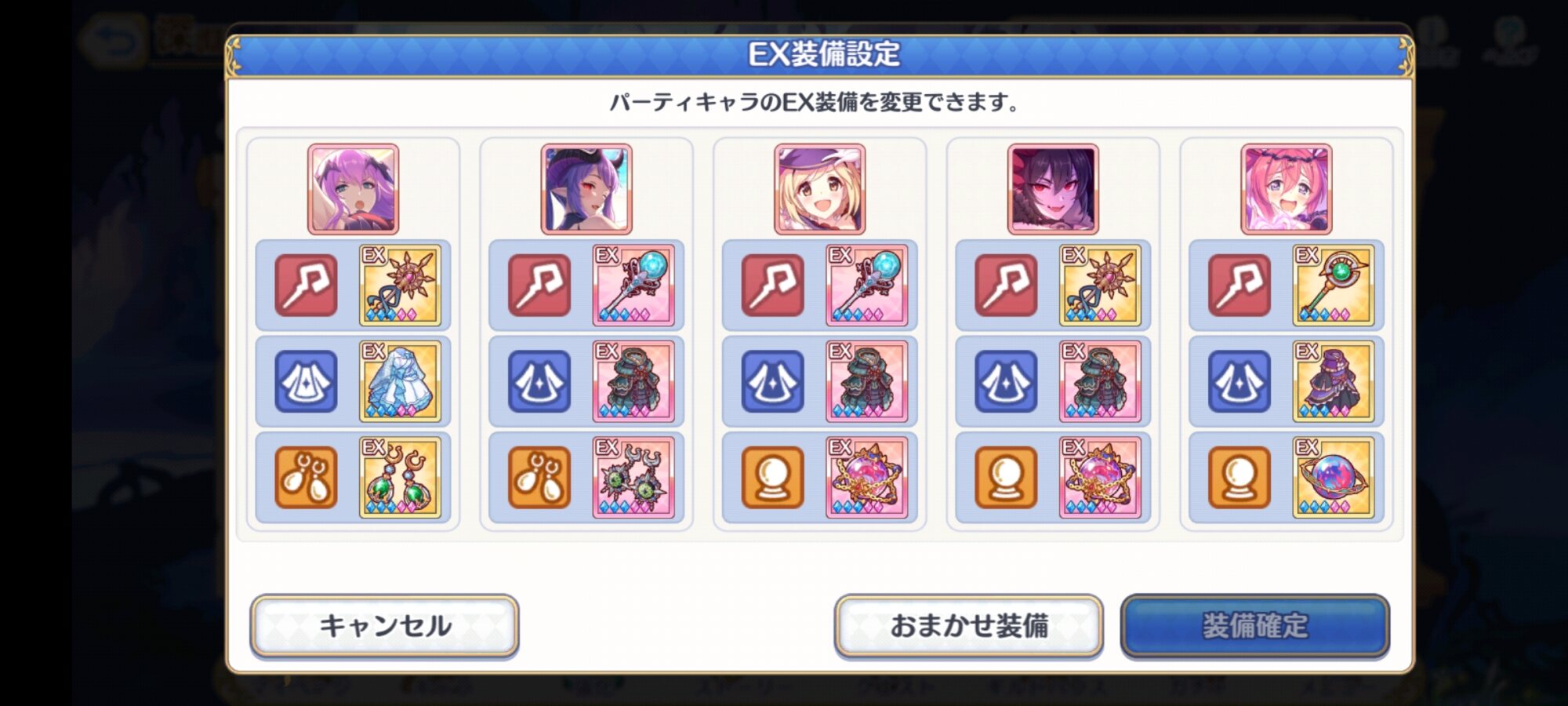Viewport: 1568px width, 706px height.
Task: Tap fourth character's blue armor slot icon
Action: point(1006,381)
